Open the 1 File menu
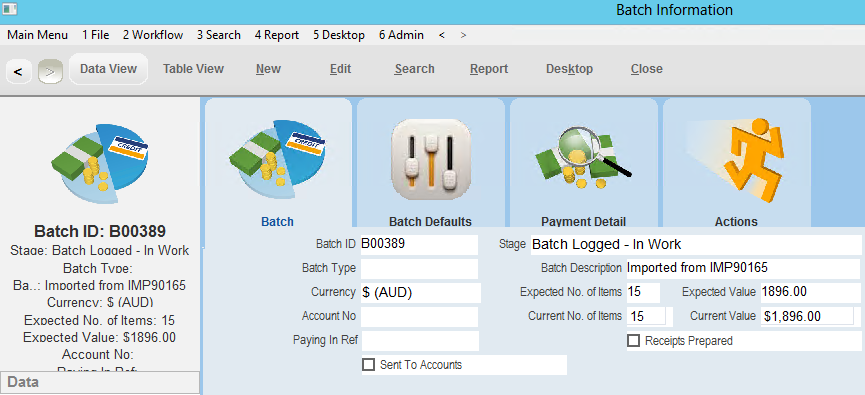The width and height of the screenshot is (865, 395). click(95, 35)
